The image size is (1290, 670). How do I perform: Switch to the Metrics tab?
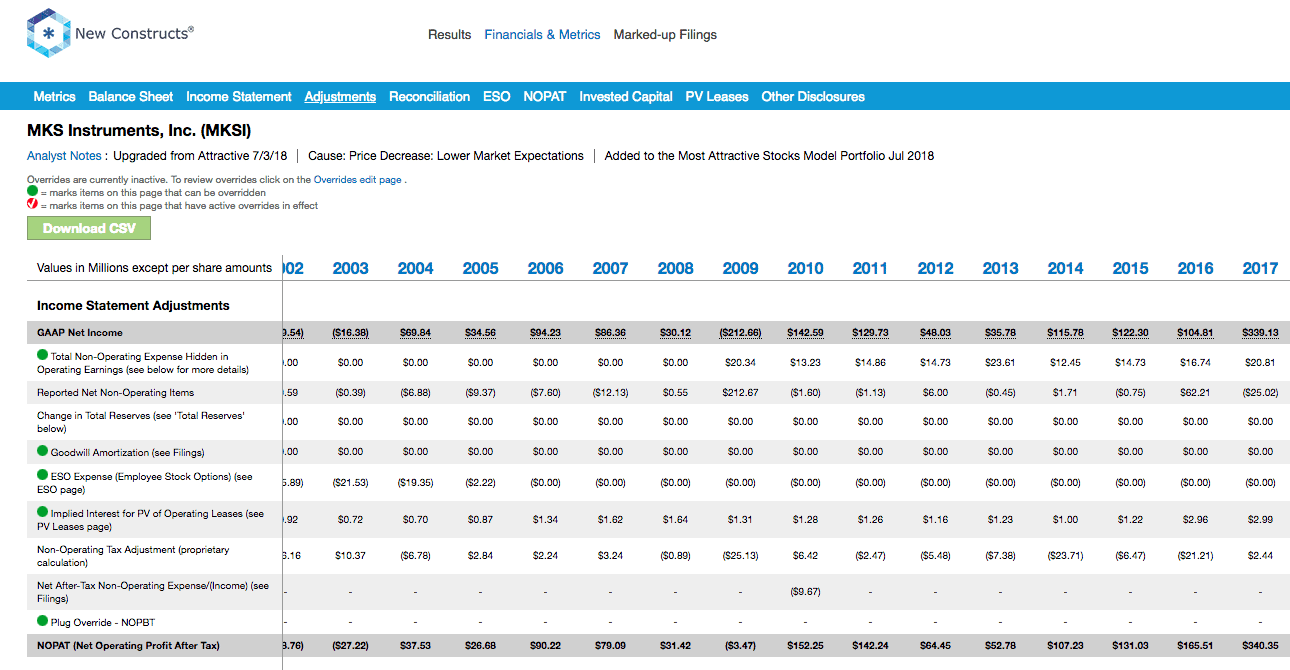pos(54,96)
